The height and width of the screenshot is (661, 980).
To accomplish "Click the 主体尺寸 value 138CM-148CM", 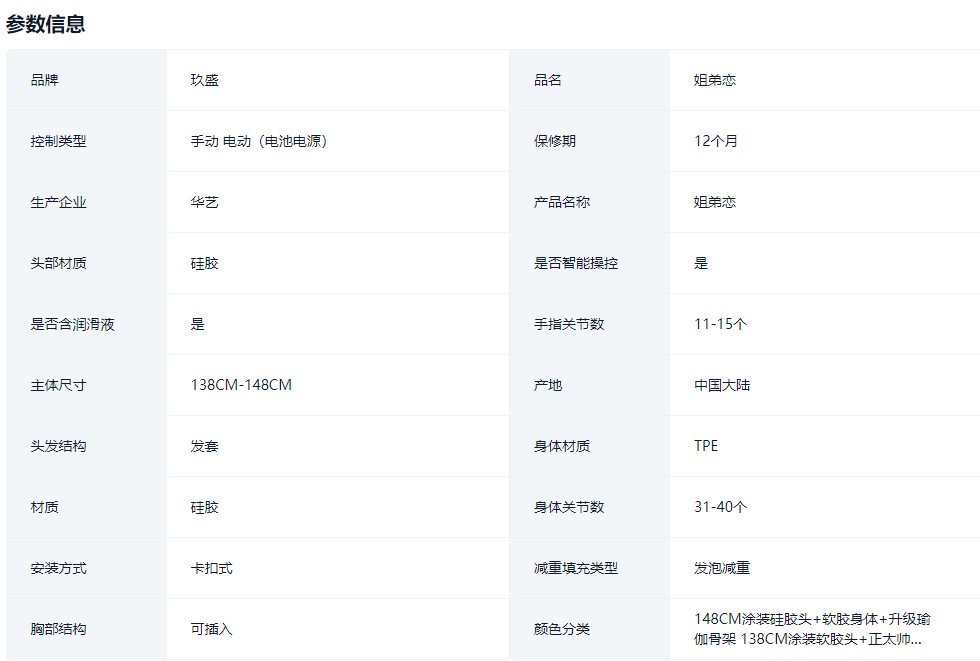I will tap(241, 385).
